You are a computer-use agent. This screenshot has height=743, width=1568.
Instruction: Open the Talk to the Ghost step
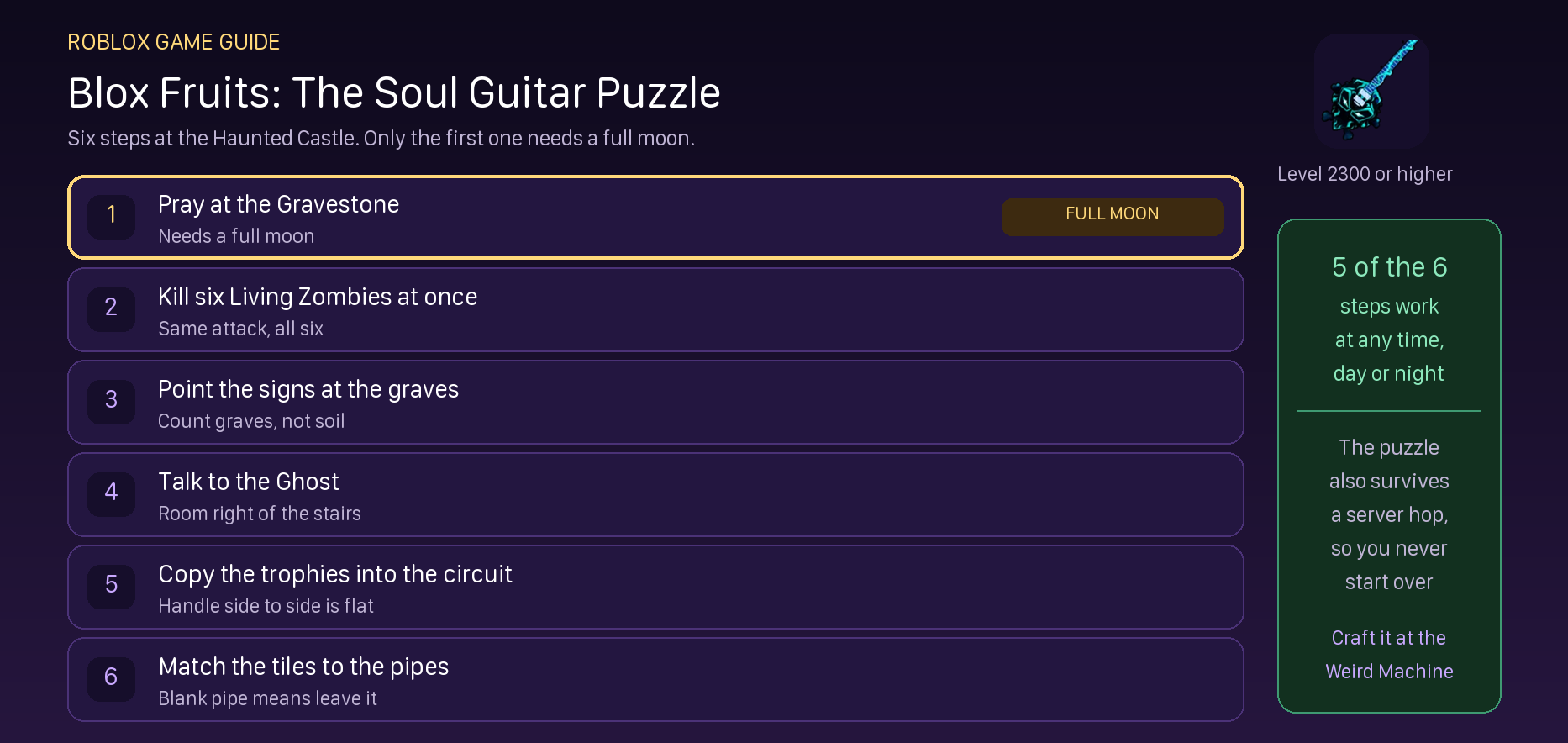[655, 495]
